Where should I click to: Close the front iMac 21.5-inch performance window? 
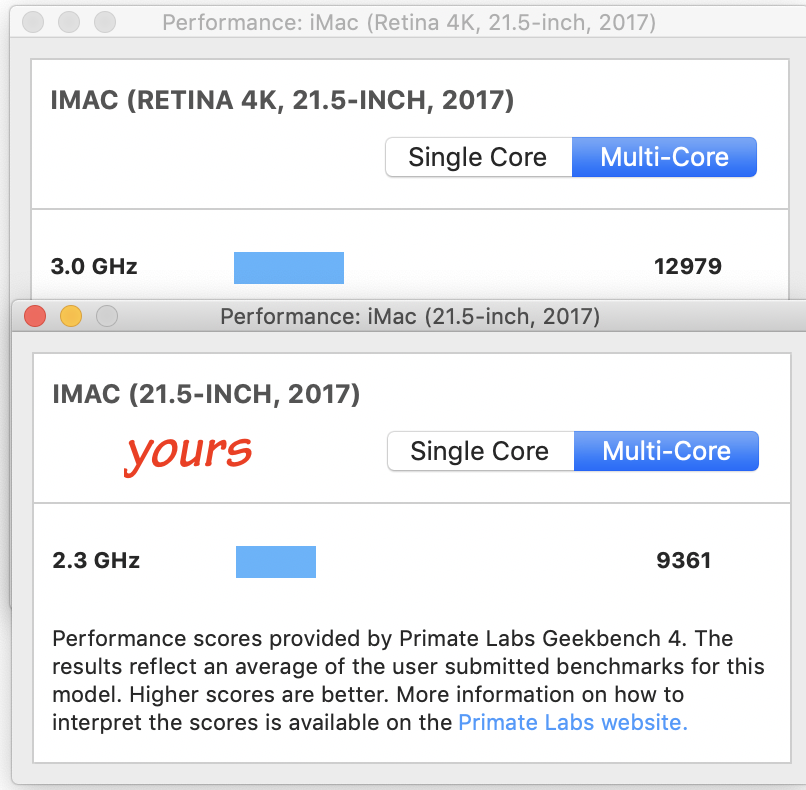(x=35, y=317)
